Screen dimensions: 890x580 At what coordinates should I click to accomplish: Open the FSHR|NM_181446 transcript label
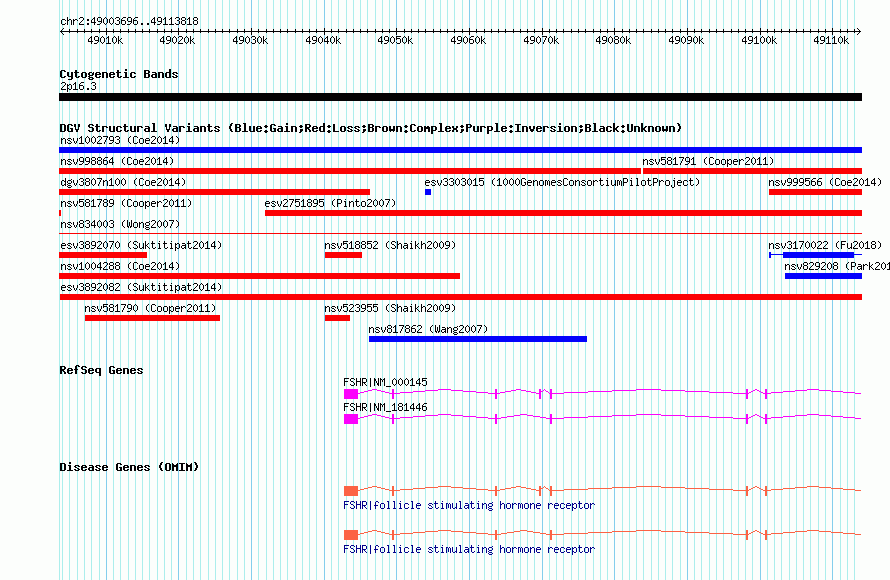pyautogui.click(x=385, y=407)
